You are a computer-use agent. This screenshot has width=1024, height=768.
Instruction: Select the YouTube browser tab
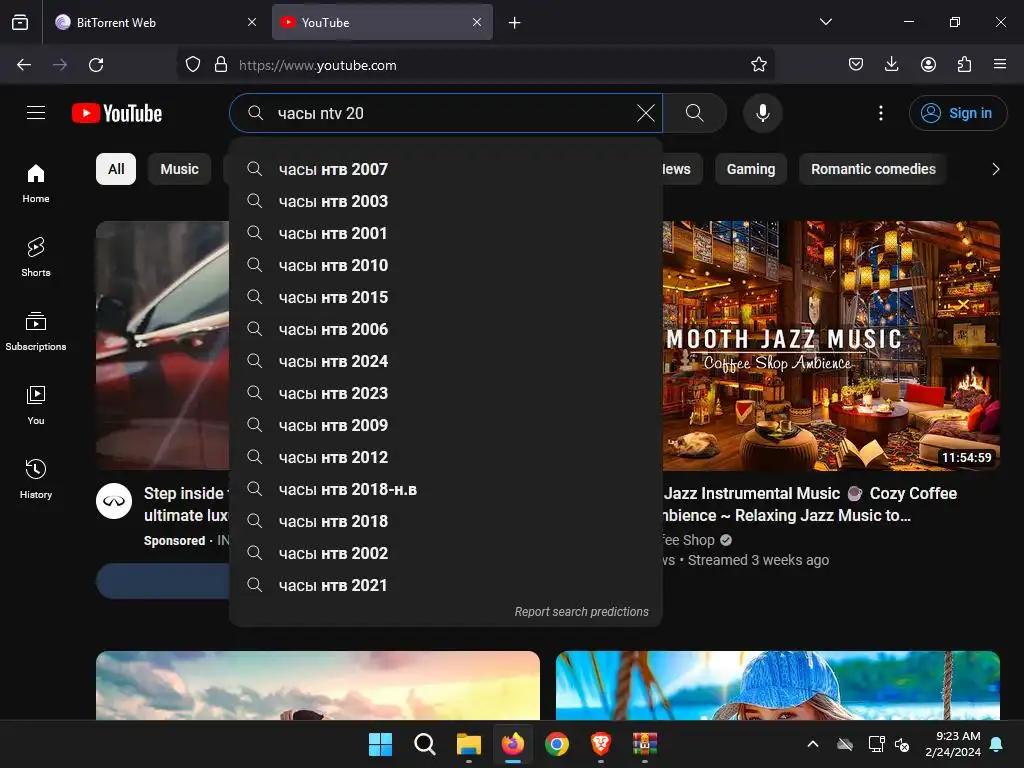point(382,22)
